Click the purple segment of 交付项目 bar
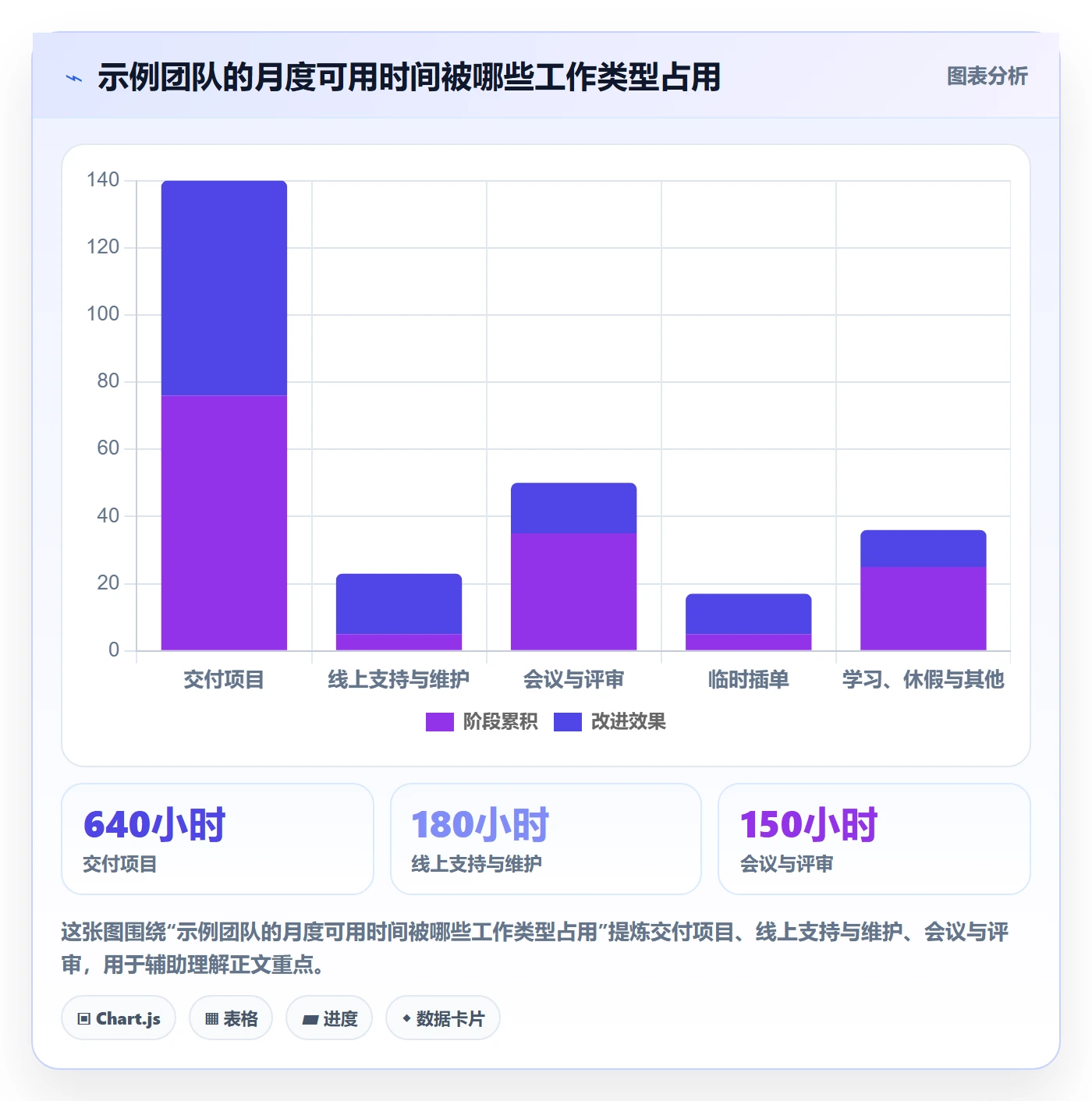Screen dimensions: 1092x1101 click(224, 523)
